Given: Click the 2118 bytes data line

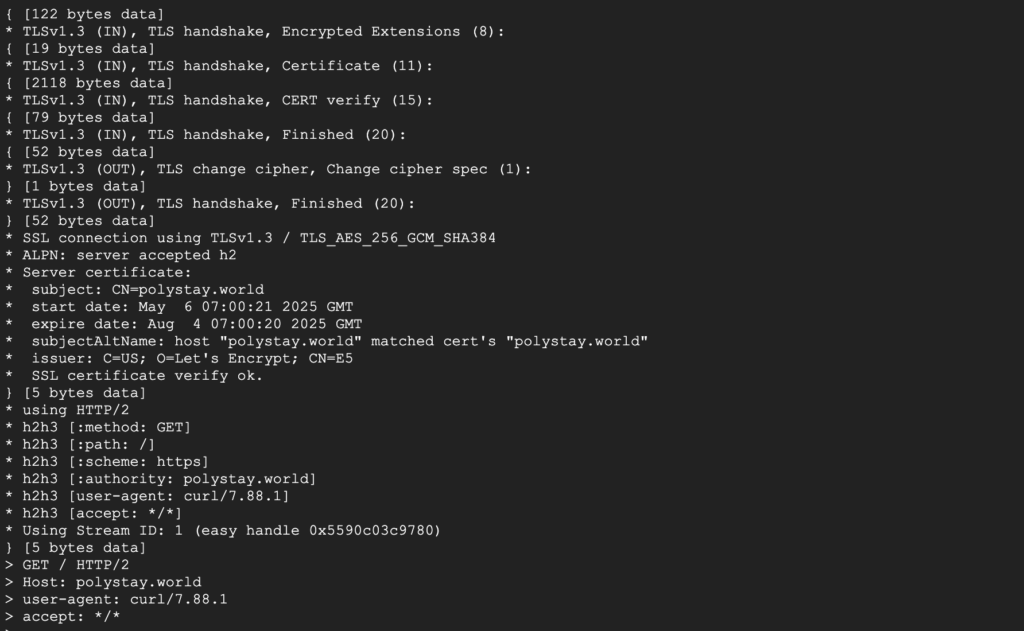Looking at the screenshot, I should point(89,84).
